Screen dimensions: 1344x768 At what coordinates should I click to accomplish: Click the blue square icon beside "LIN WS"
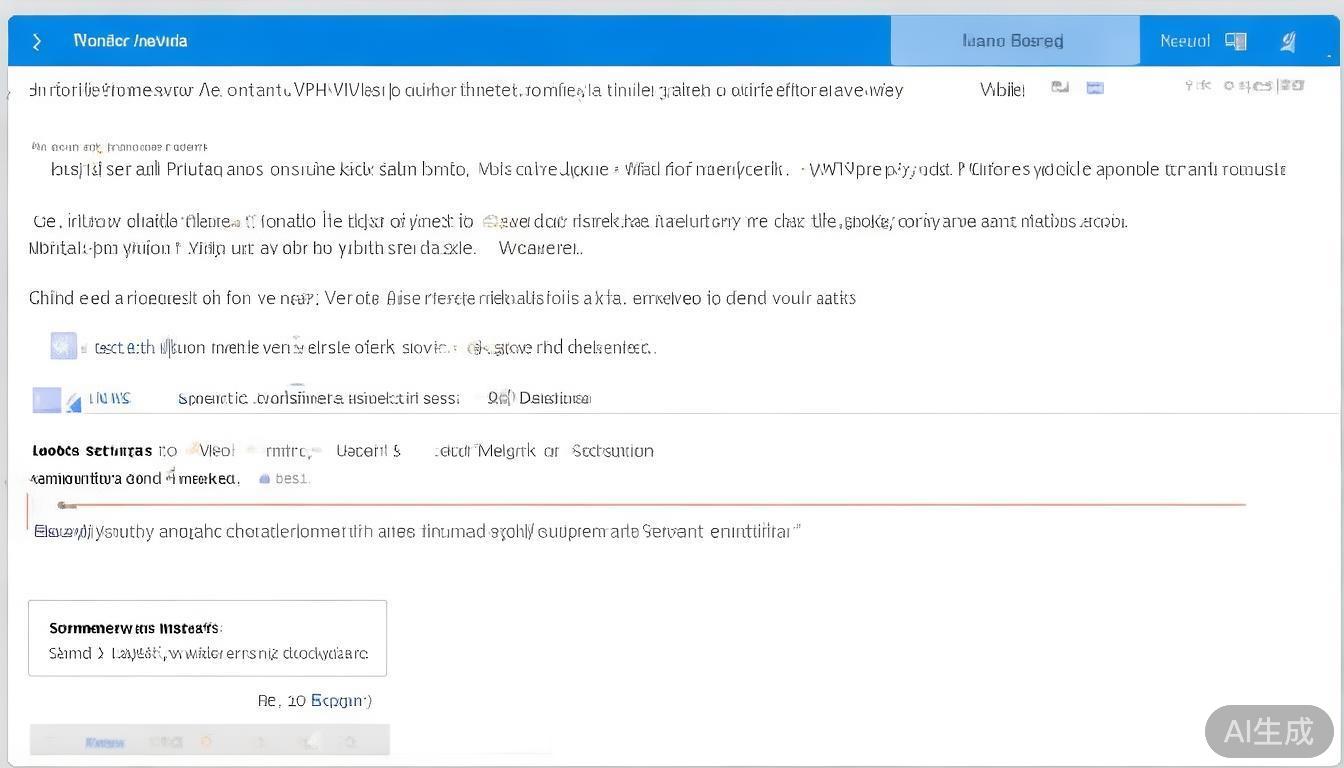point(47,400)
